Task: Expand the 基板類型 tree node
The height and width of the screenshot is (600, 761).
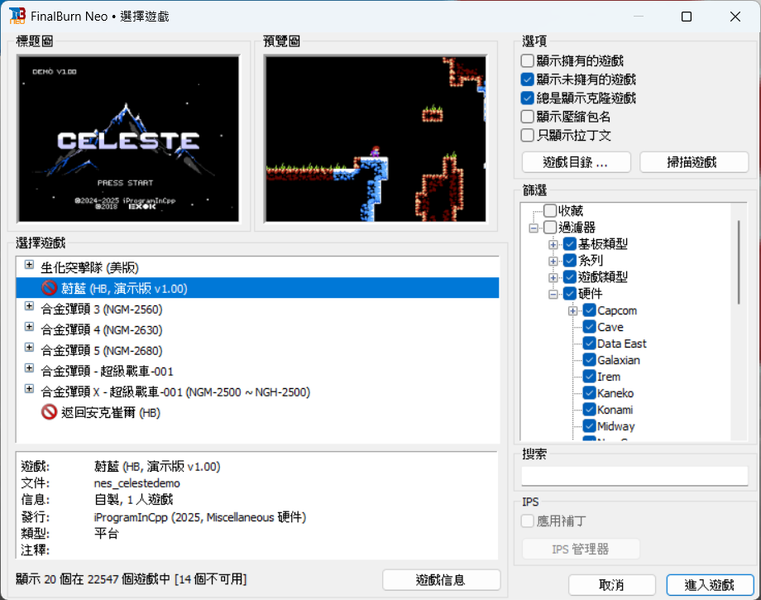Action: (x=553, y=244)
